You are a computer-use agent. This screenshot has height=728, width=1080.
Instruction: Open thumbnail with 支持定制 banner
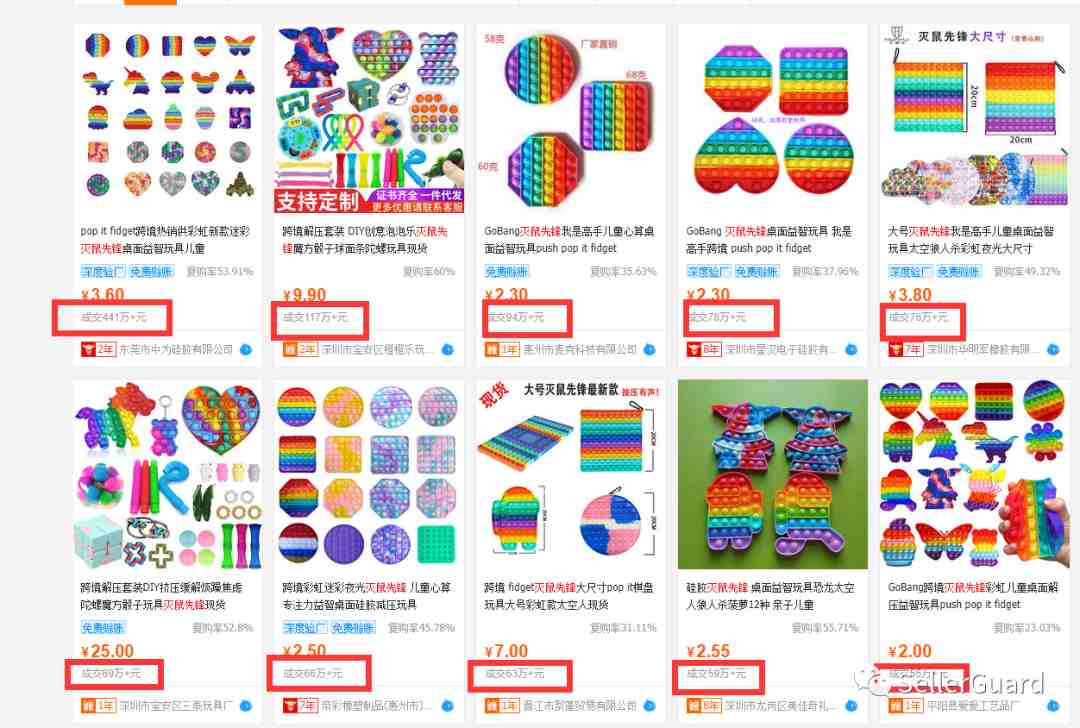coord(369,118)
